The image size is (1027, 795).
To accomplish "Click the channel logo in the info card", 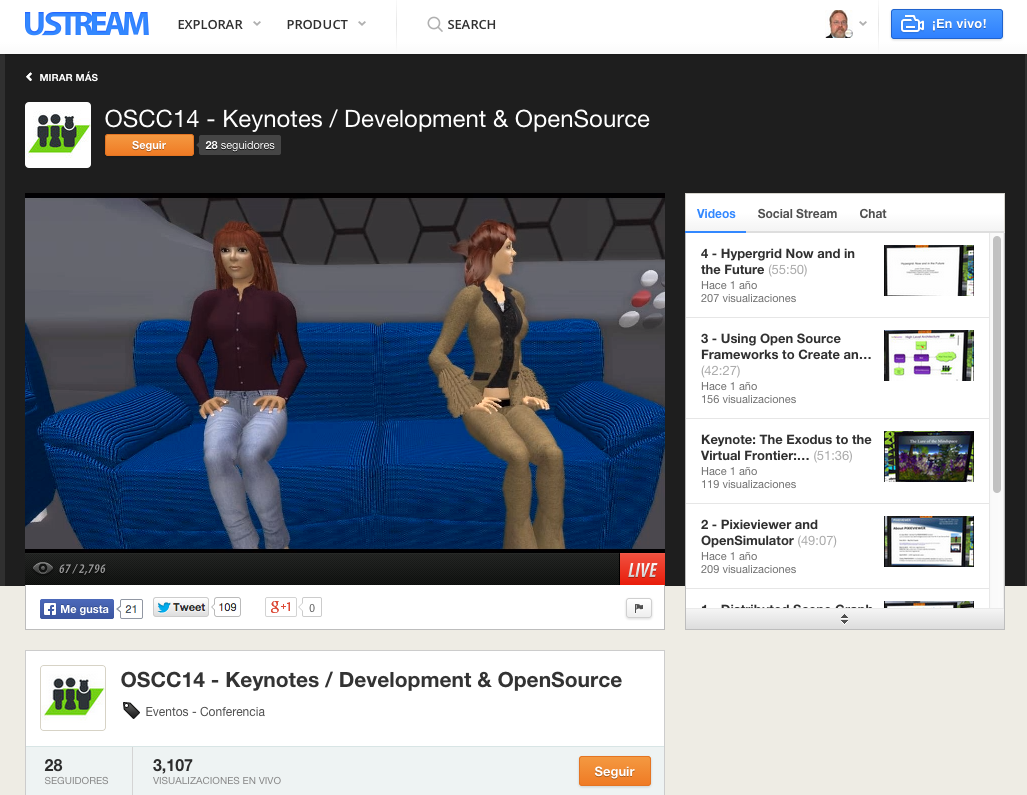I will (73, 697).
